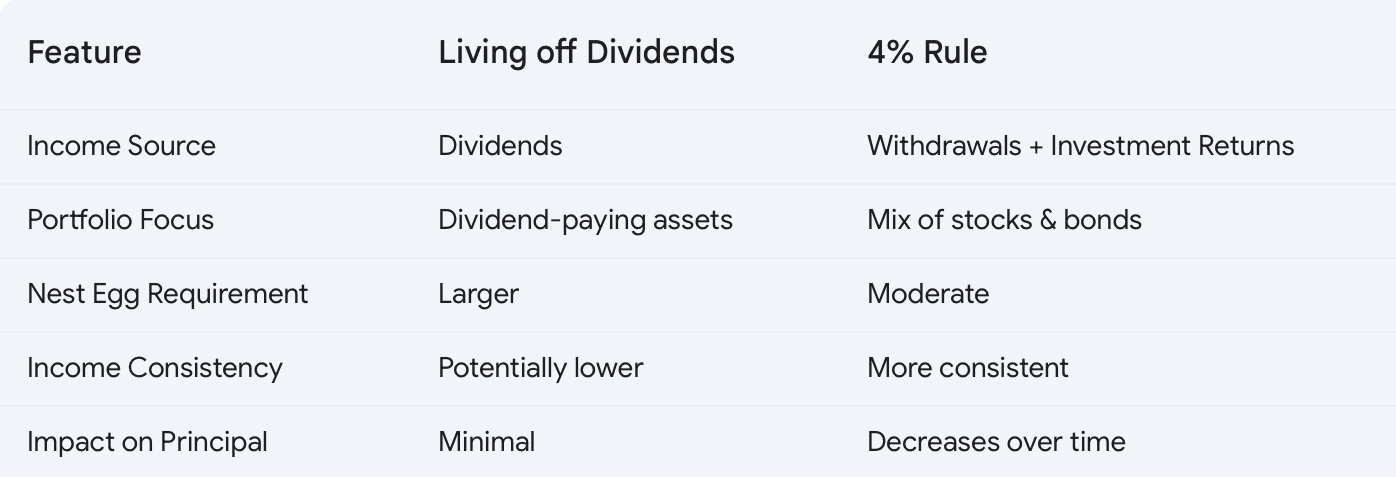
Task: Click the Feature column header
Action: pos(84,52)
